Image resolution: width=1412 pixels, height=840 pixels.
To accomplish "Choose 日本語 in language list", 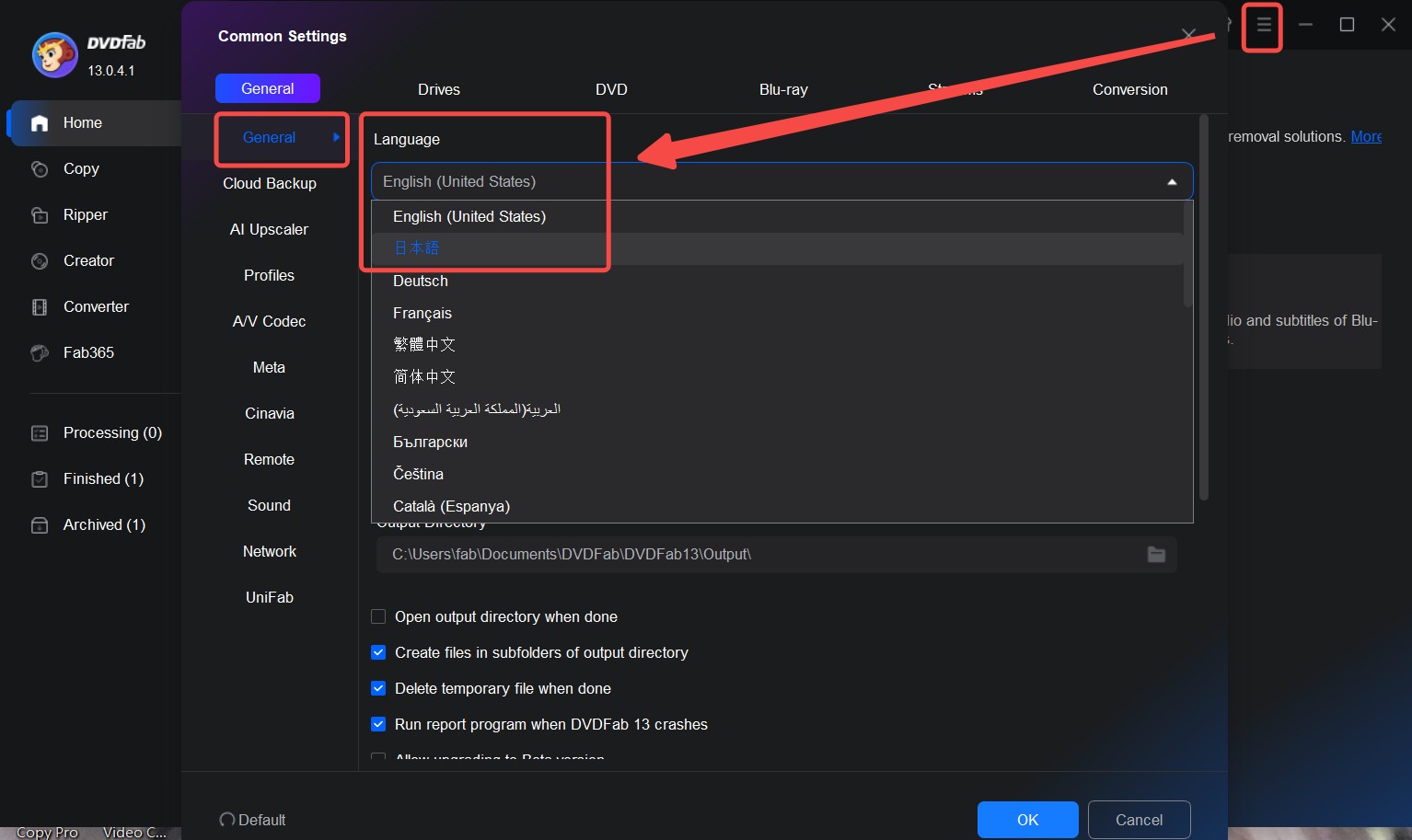I will point(777,248).
